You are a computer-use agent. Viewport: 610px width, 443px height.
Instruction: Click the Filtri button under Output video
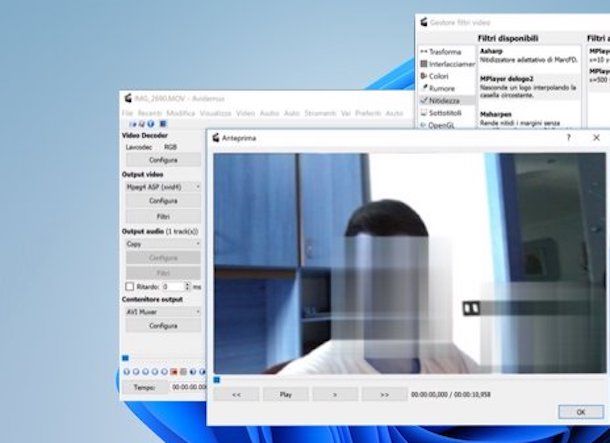(163, 217)
